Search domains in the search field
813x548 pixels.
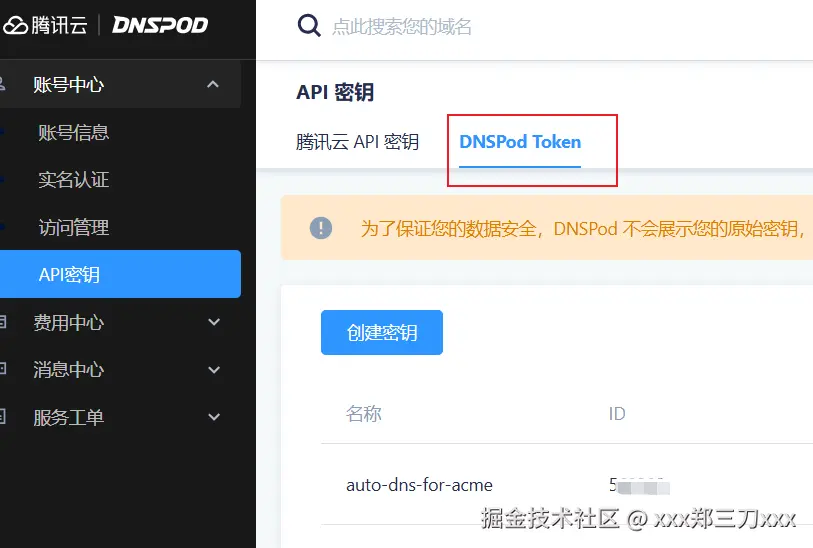[x=402, y=26]
